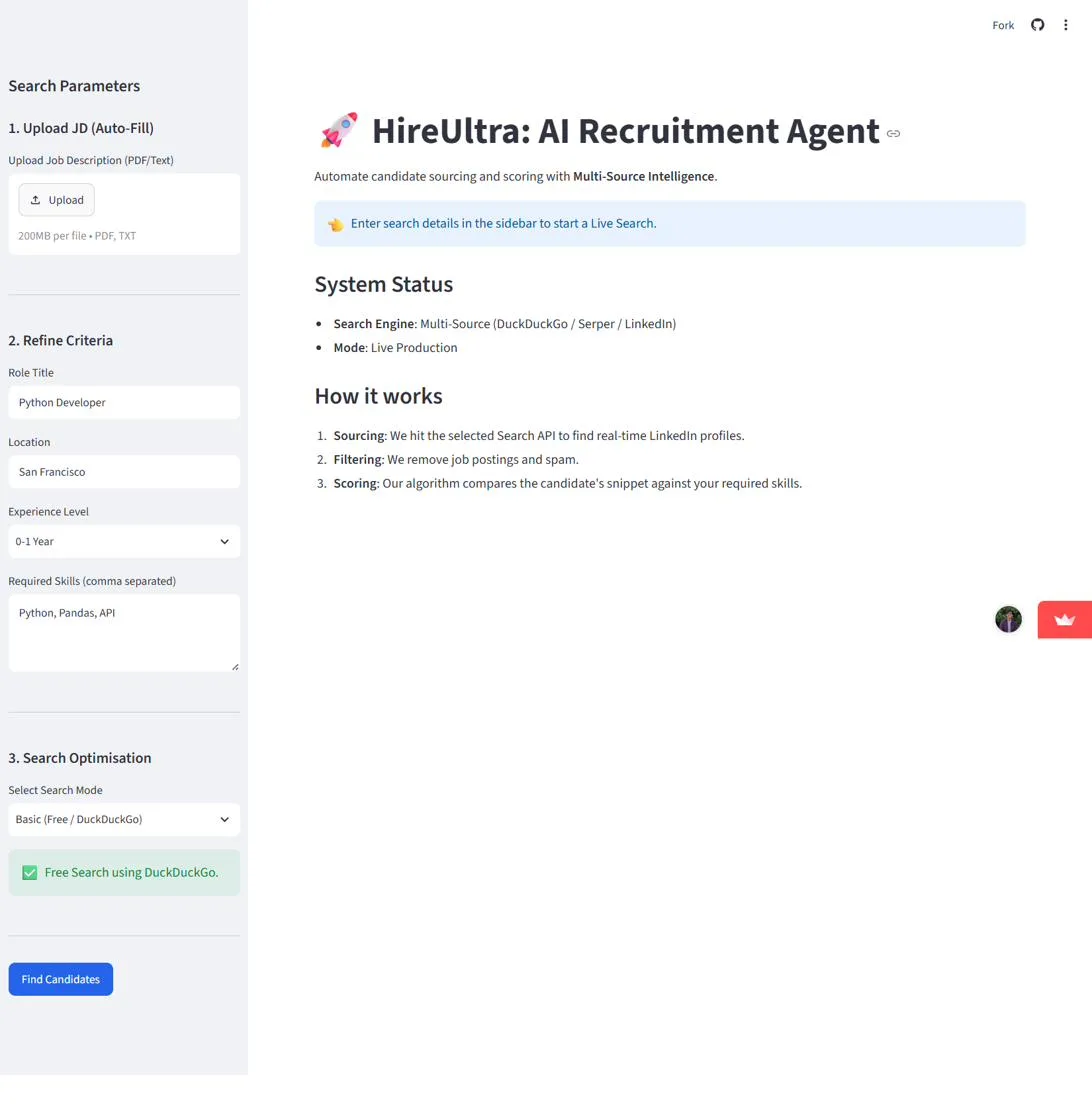Focus the Required Skills text area
The image size is (1092, 1120).
point(124,633)
